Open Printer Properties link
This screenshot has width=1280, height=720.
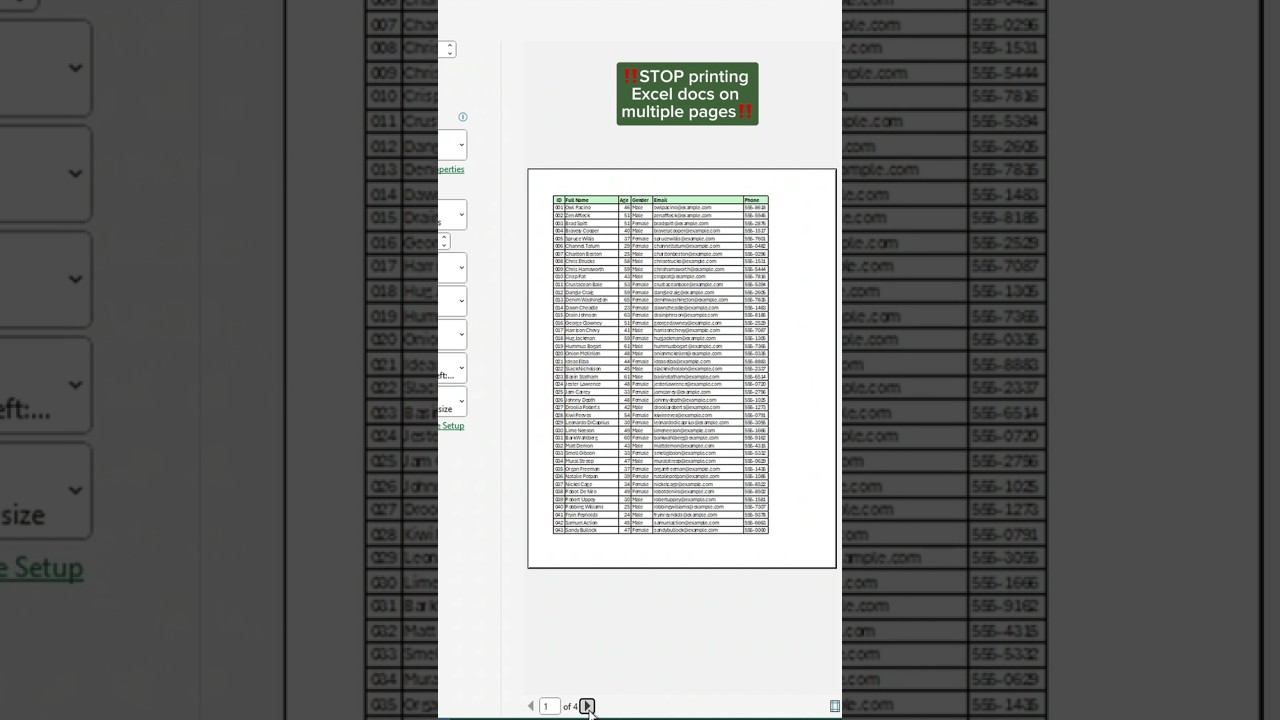click(451, 169)
